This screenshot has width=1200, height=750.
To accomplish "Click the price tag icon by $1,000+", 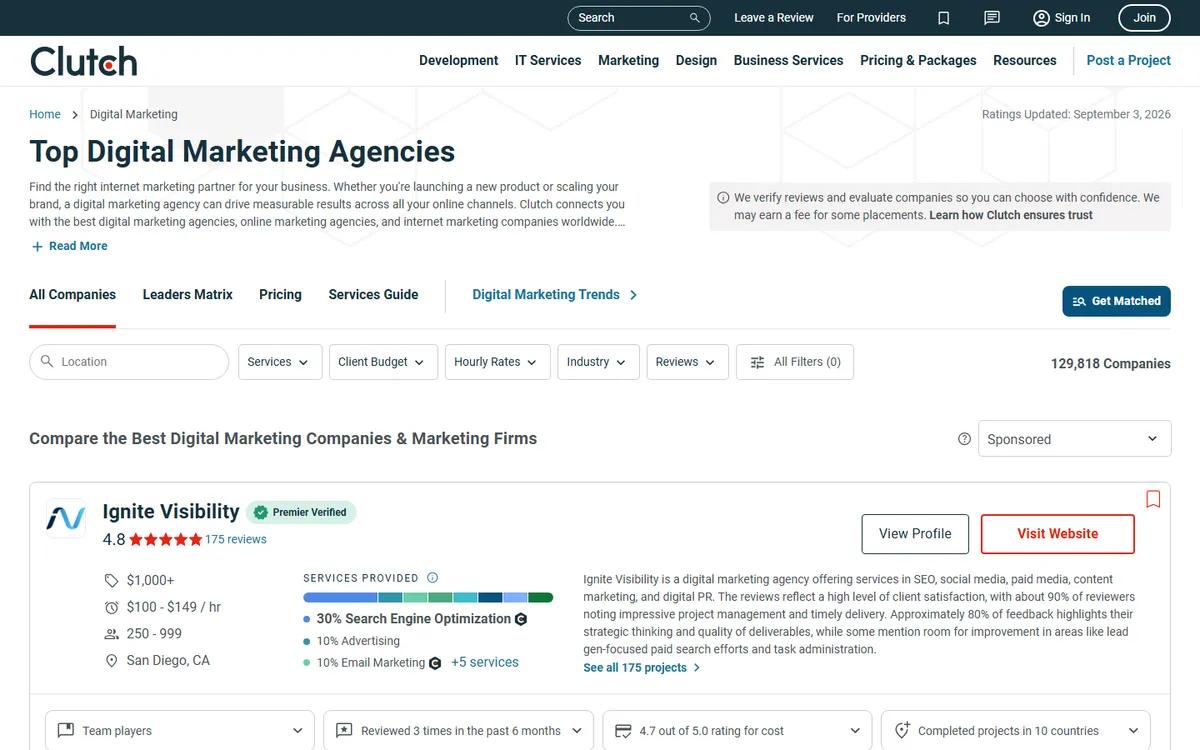I will [x=112, y=580].
